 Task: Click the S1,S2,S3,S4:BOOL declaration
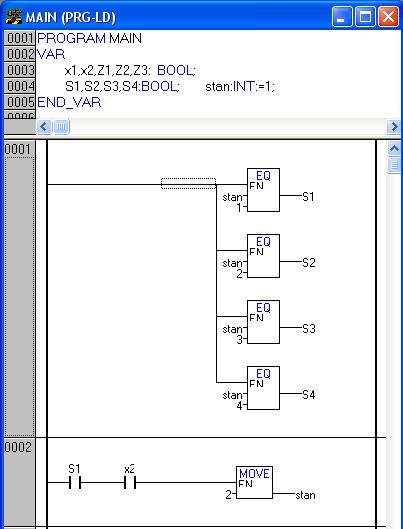coord(122,86)
